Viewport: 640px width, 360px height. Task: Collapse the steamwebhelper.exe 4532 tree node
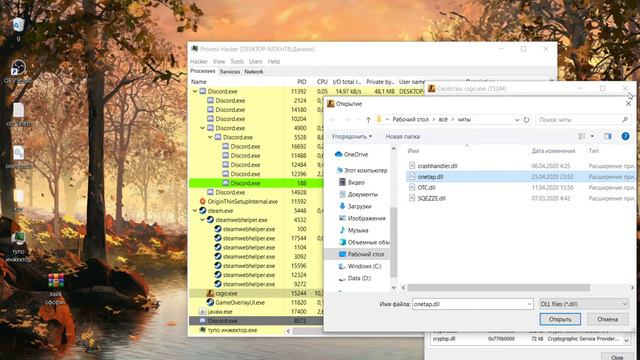click(202, 220)
